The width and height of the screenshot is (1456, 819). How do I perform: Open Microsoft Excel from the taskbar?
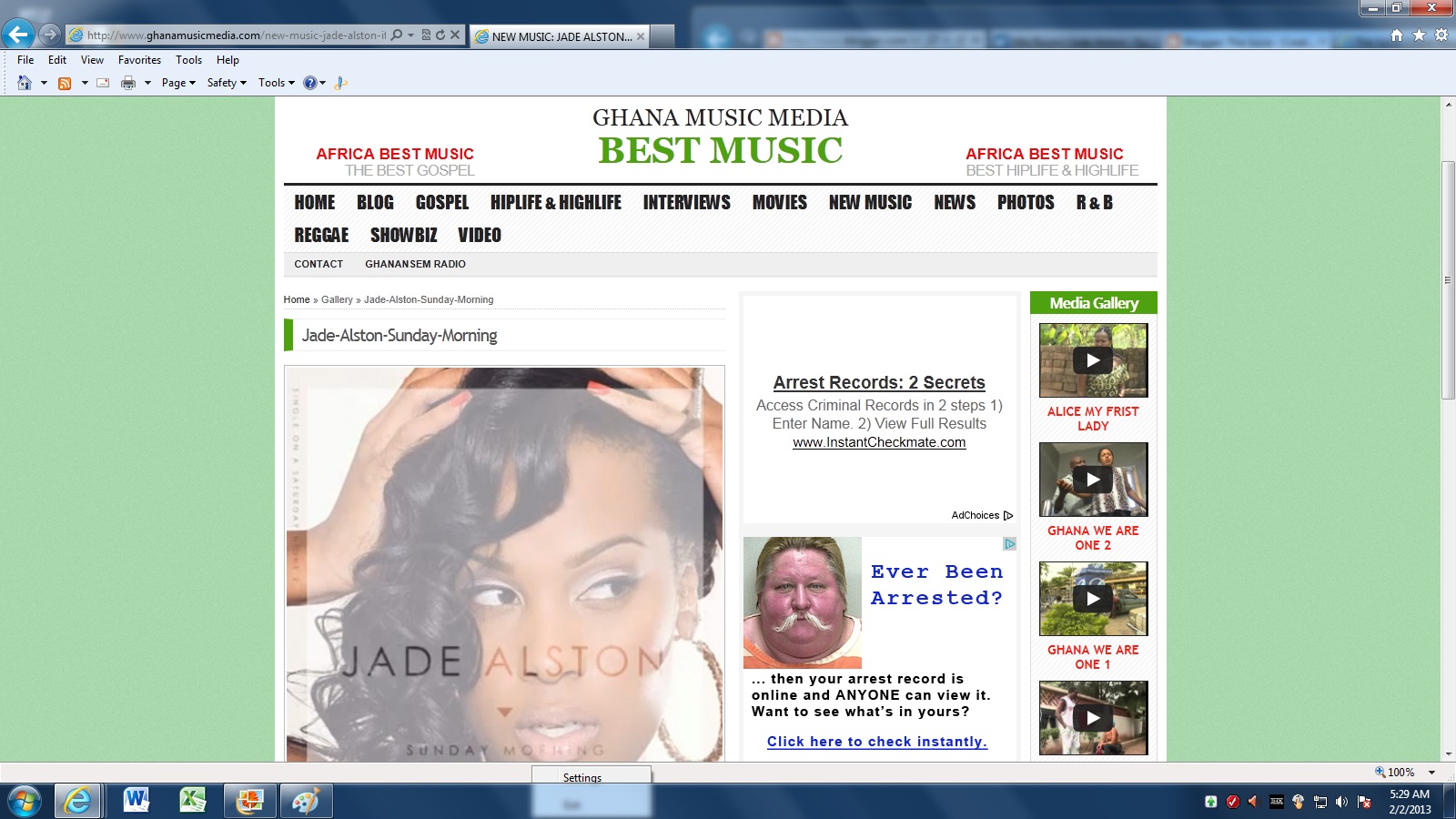pos(193,802)
